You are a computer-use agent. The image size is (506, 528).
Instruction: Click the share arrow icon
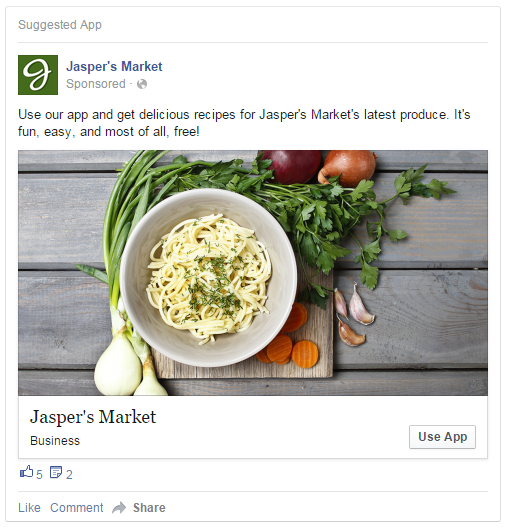pyautogui.click(x=119, y=507)
